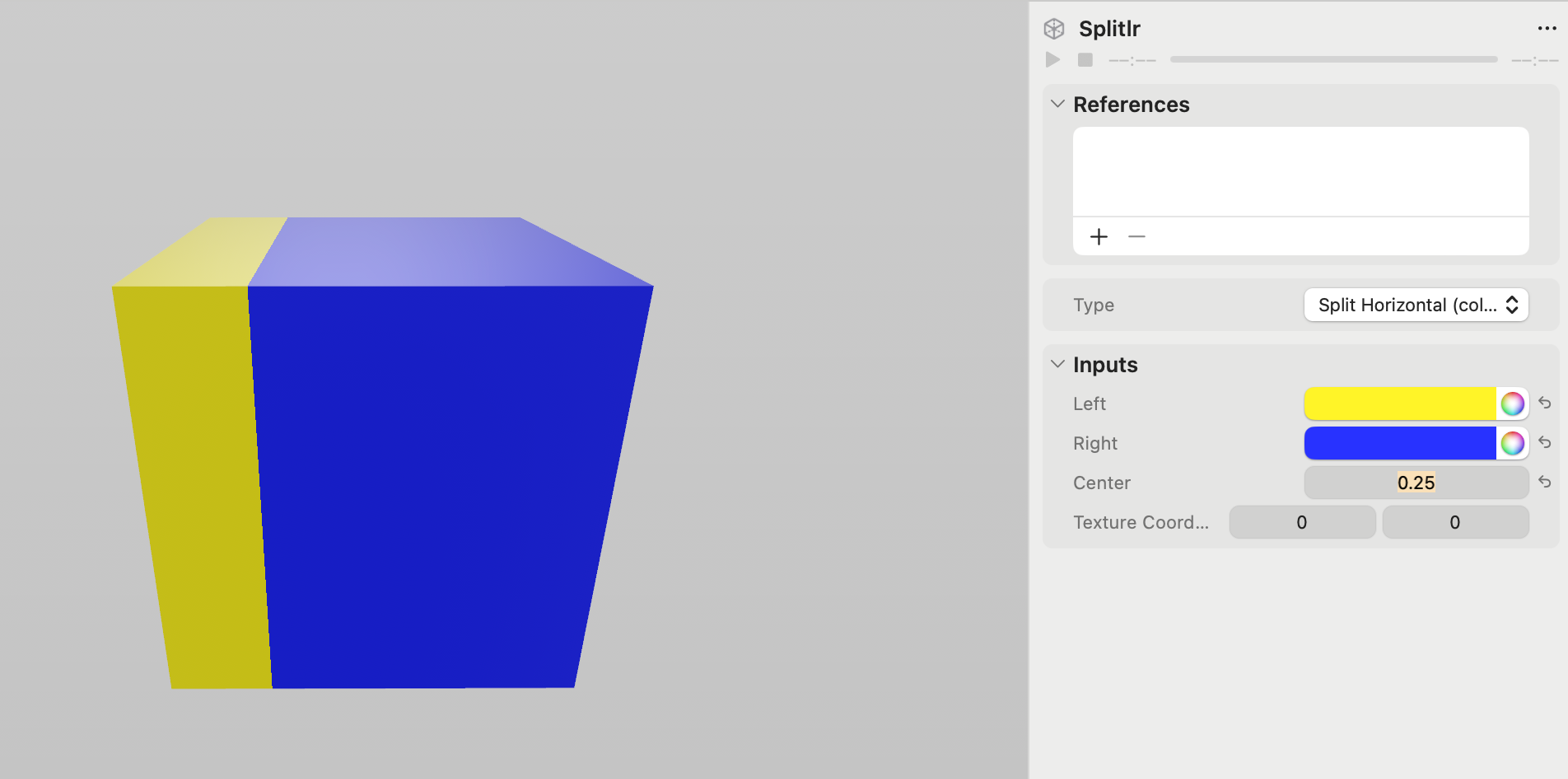Image resolution: width=1568 pixels, height=779 pixels.
Task: Reset the Right input value
Action: click(x=1546, y=443)
